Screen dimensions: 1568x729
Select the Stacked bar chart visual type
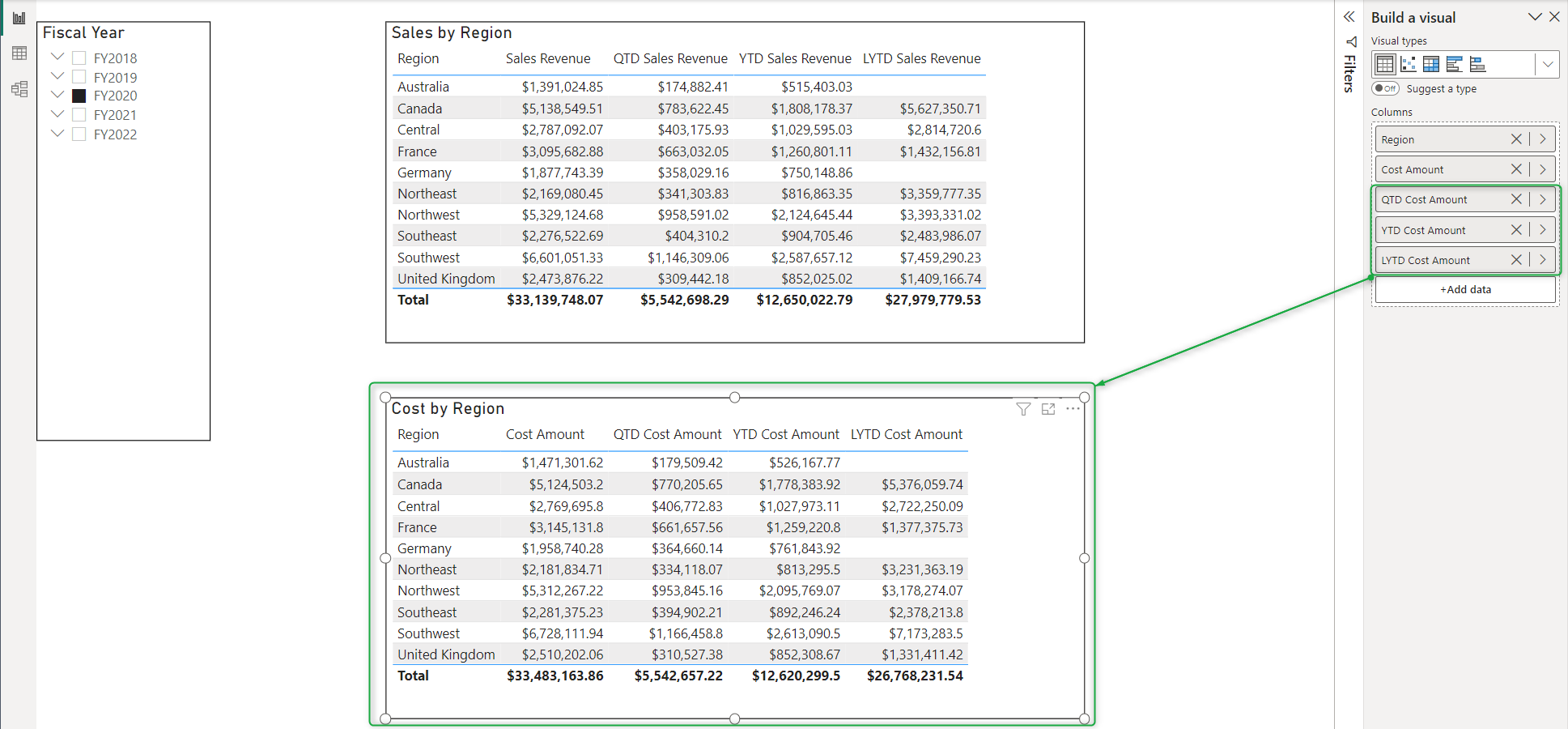point(1477,64)
